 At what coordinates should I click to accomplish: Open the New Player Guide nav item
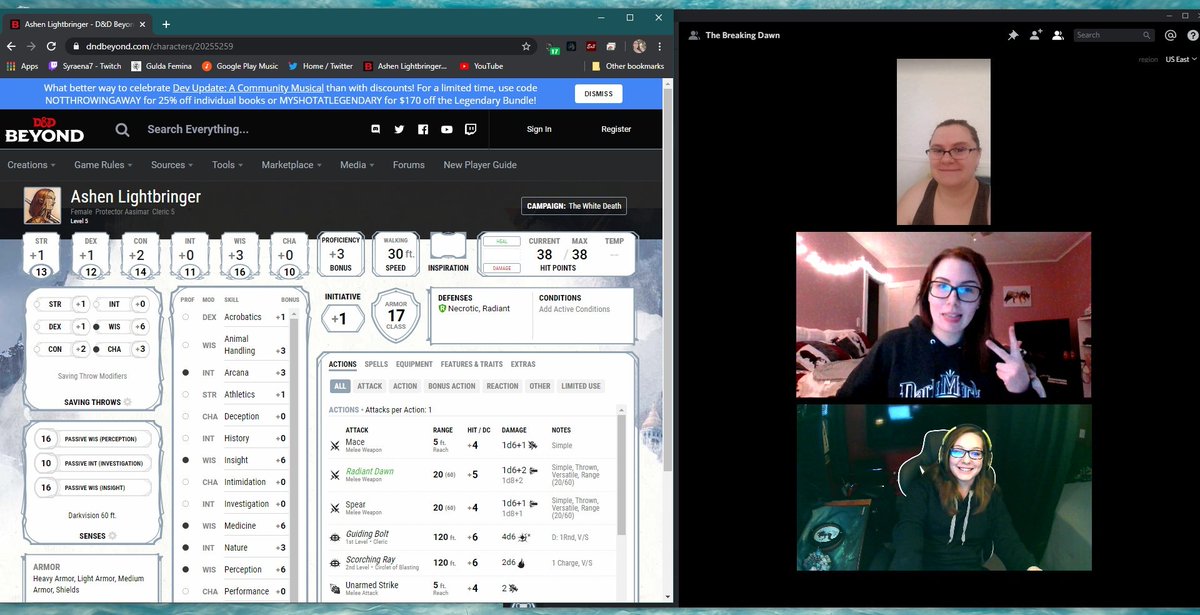coord(480,165)
